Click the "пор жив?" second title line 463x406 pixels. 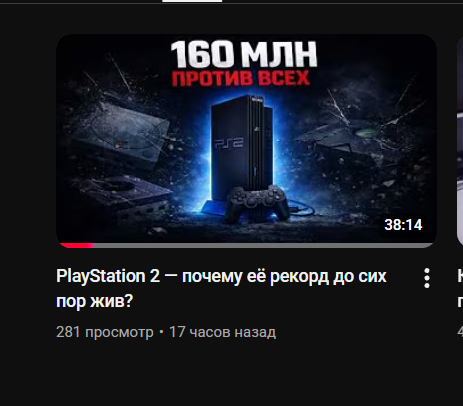[x=95, y=301]
